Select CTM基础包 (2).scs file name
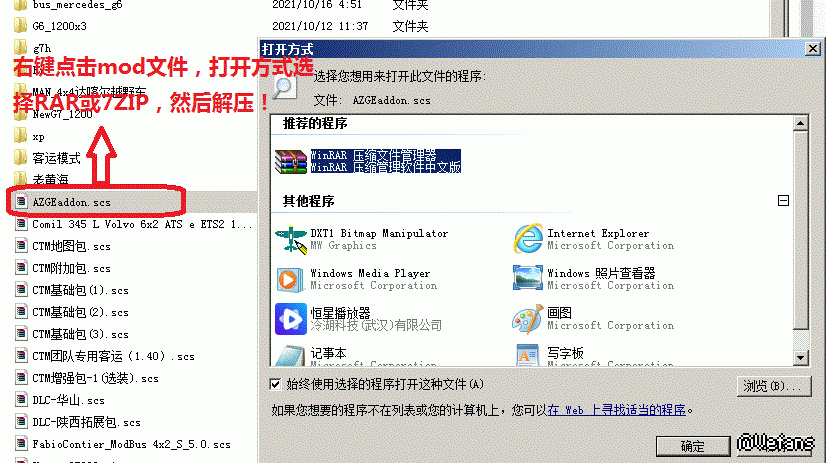 [x=81, y=312]
